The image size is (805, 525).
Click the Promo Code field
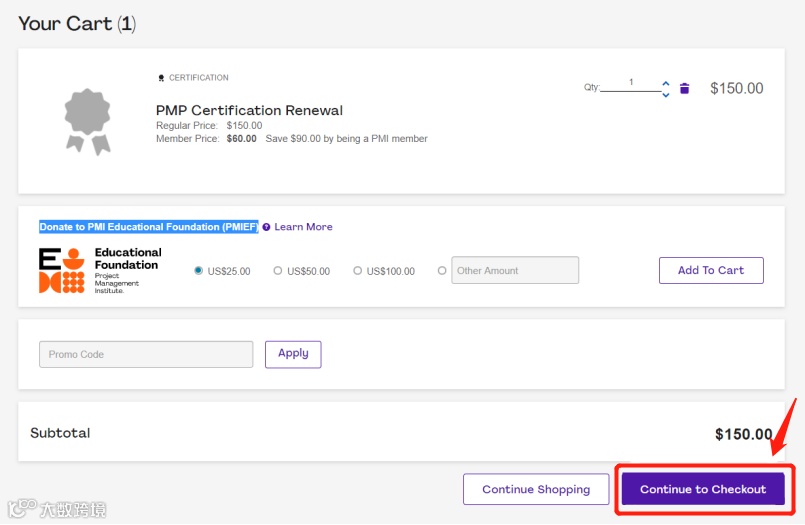tap(146, 355)
